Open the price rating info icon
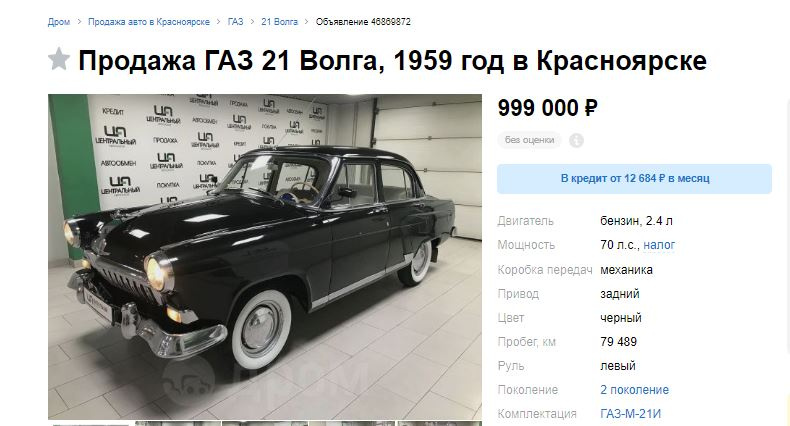This screenshot has width=790, height=426. [x=576, y=140]
